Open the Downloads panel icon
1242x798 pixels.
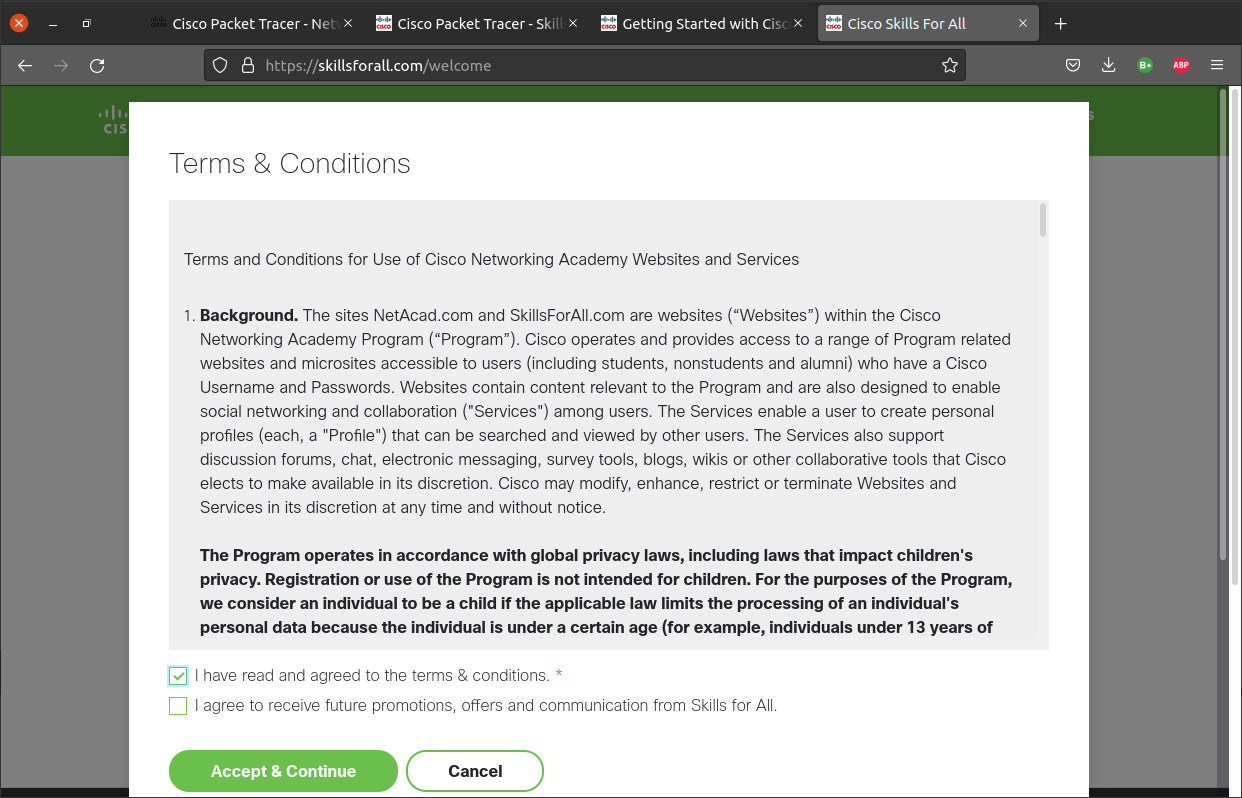point(1108,65)
